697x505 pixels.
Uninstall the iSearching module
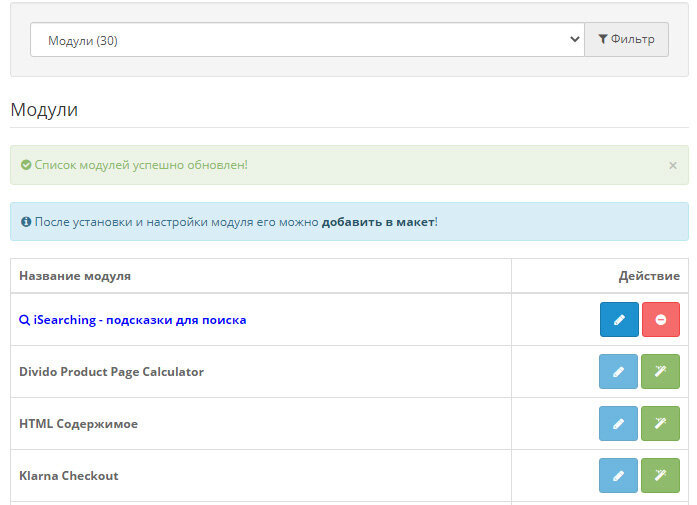pyautogui.click(x=660, y=320)
